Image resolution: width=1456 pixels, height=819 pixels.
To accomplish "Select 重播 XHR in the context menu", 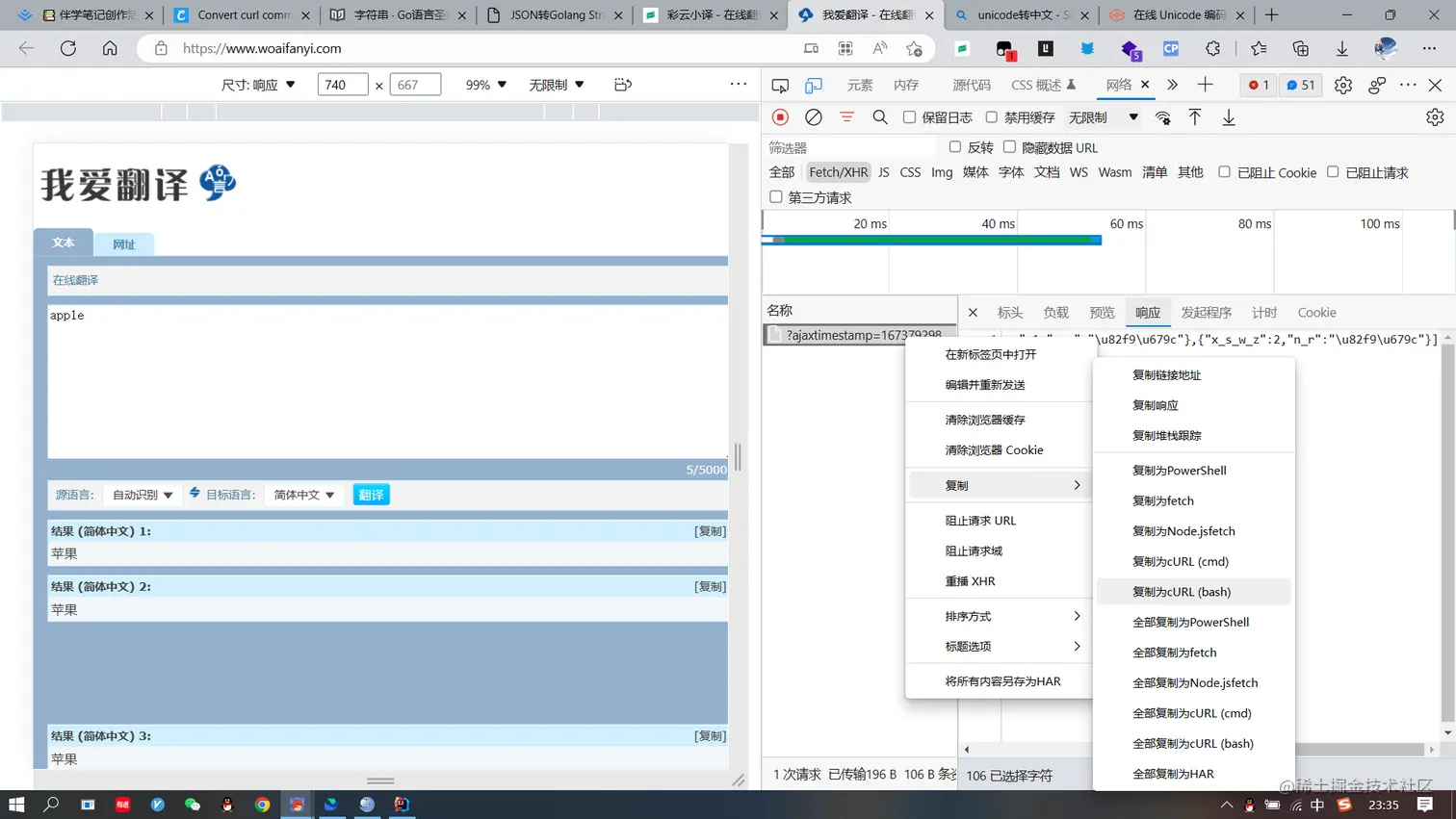I will [x=998, y=581].
